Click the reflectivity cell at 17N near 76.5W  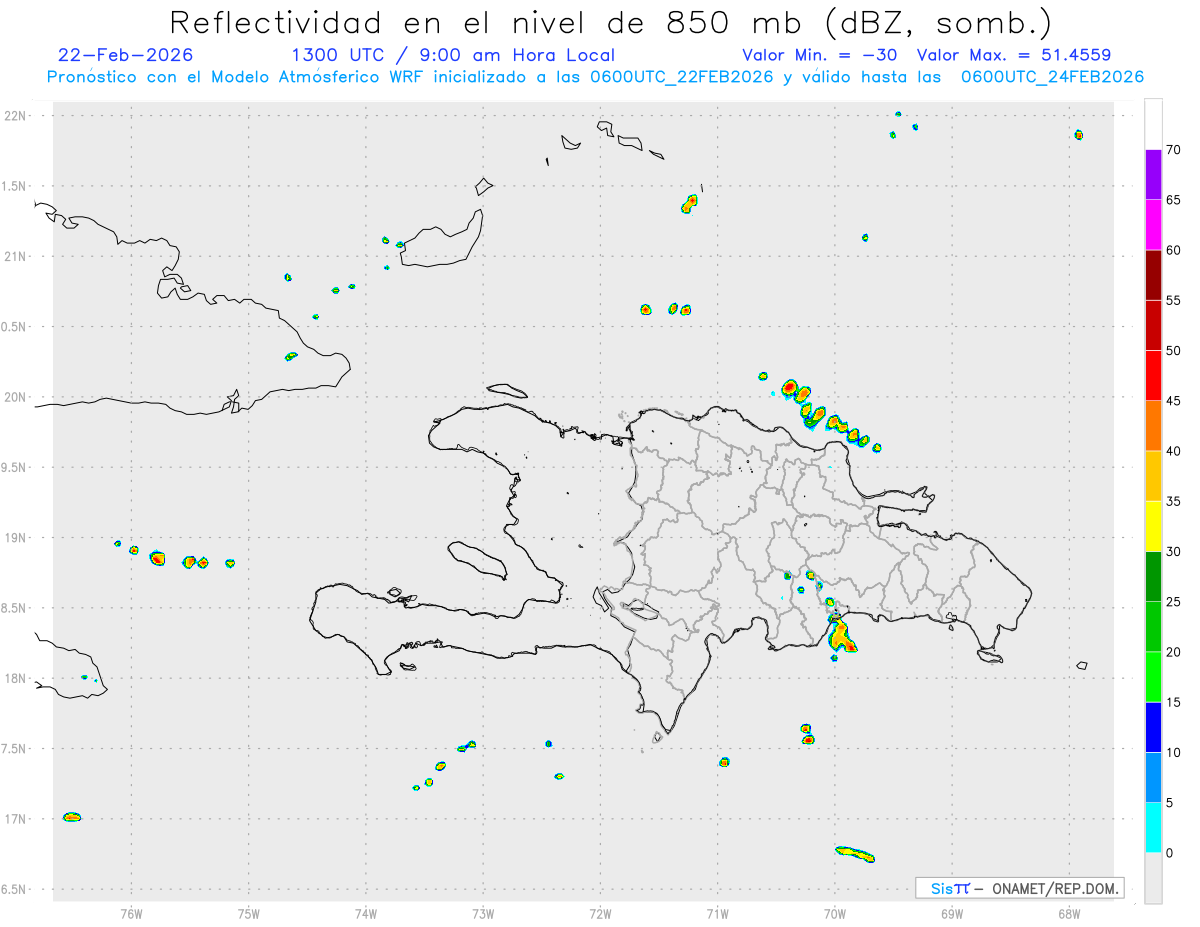tap(71, 817)
